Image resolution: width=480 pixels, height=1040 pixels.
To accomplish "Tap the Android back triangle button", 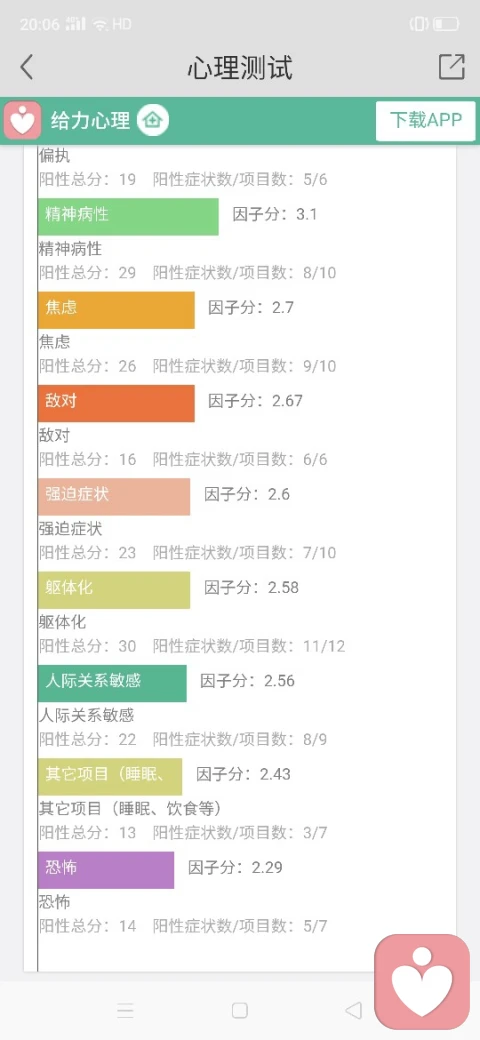I will pyautogui.click(x=353, y=1011).
